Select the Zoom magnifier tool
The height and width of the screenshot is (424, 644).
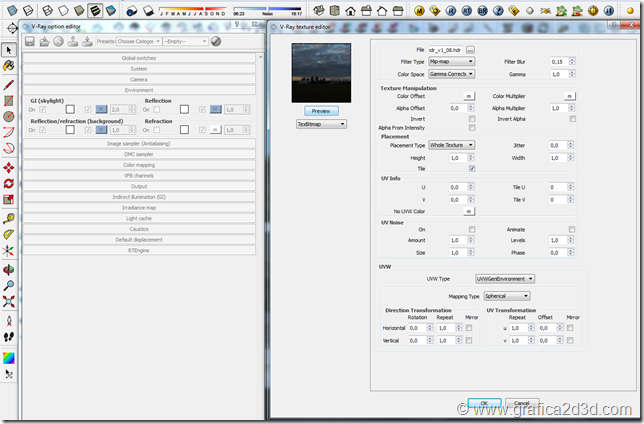[9, 286]
